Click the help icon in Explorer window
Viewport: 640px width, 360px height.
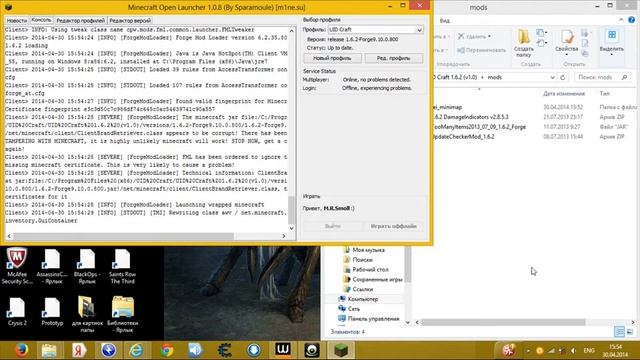coord(631,20)
